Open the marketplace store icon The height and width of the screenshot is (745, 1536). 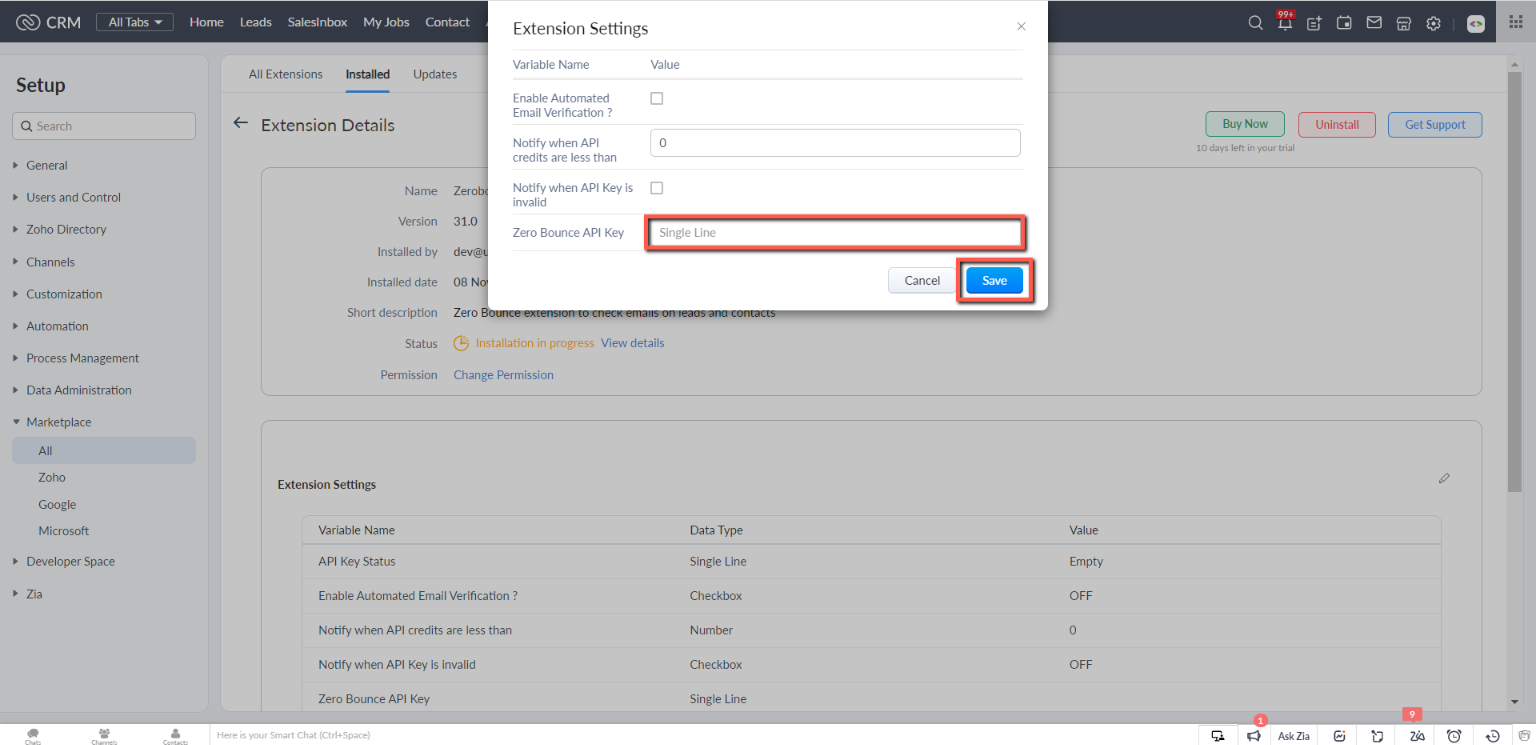(1403, 23)
